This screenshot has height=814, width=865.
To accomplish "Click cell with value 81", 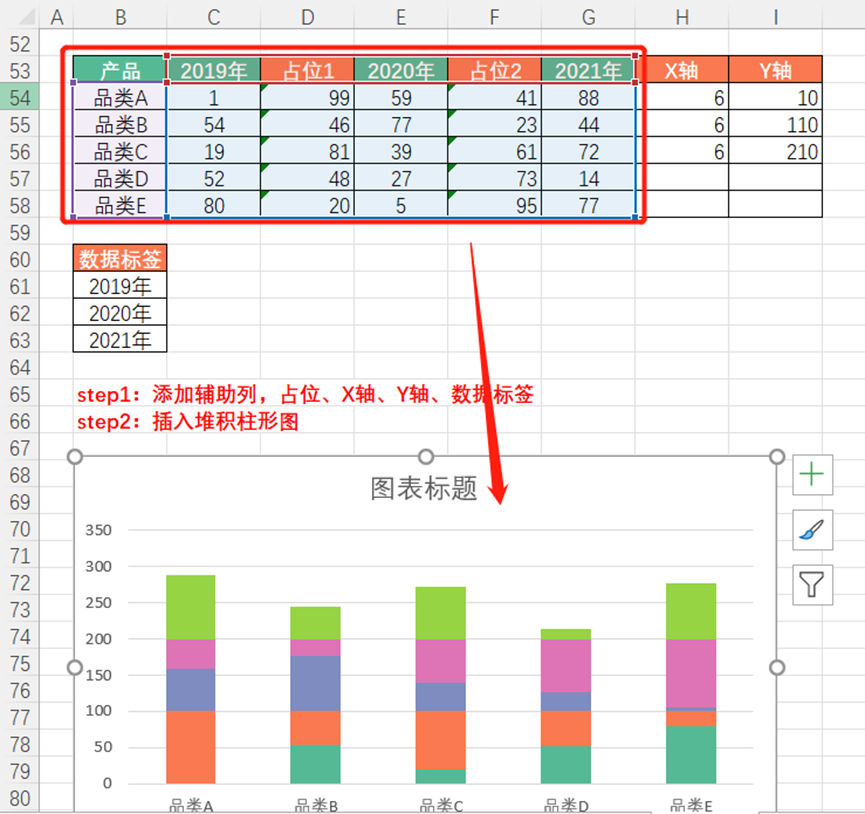I will click(307, 152).
